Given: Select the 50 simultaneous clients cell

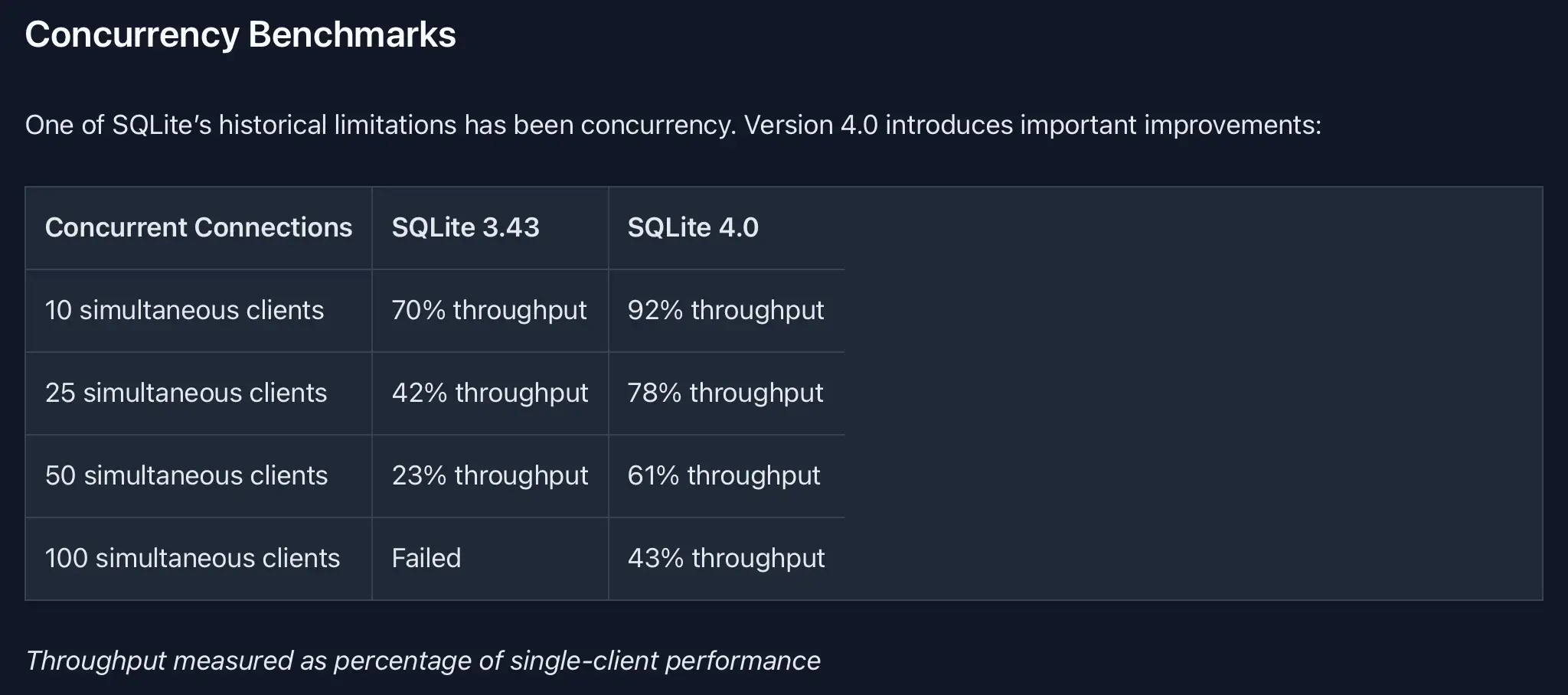Looking at the screenshot, I should tap(198, 476).
